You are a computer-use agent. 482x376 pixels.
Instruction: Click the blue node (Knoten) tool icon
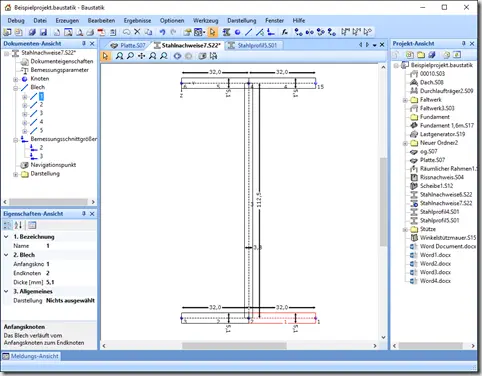pyautogui.click(x=237, y=32)
